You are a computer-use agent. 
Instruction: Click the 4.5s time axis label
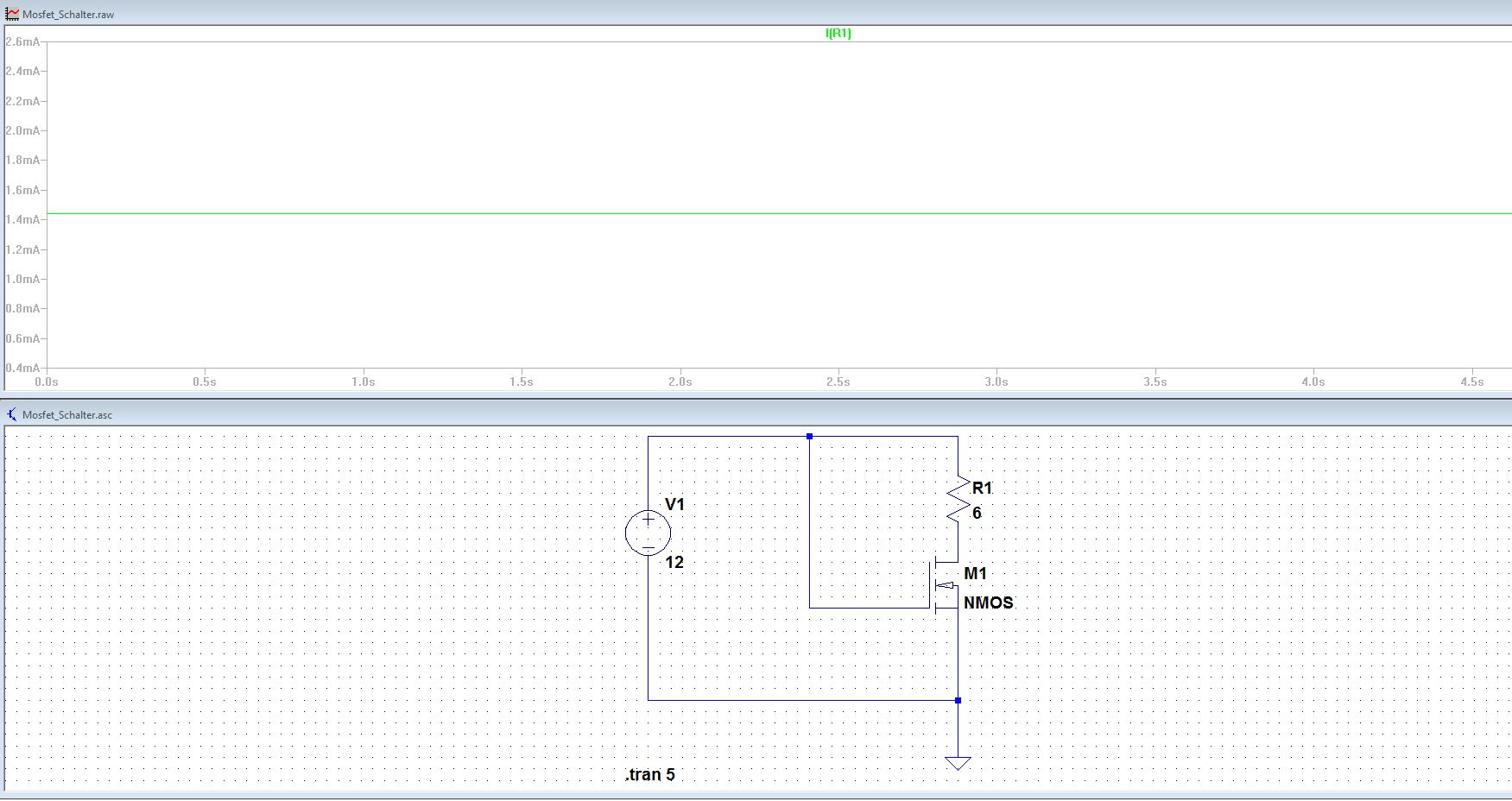click(1472, 382)
